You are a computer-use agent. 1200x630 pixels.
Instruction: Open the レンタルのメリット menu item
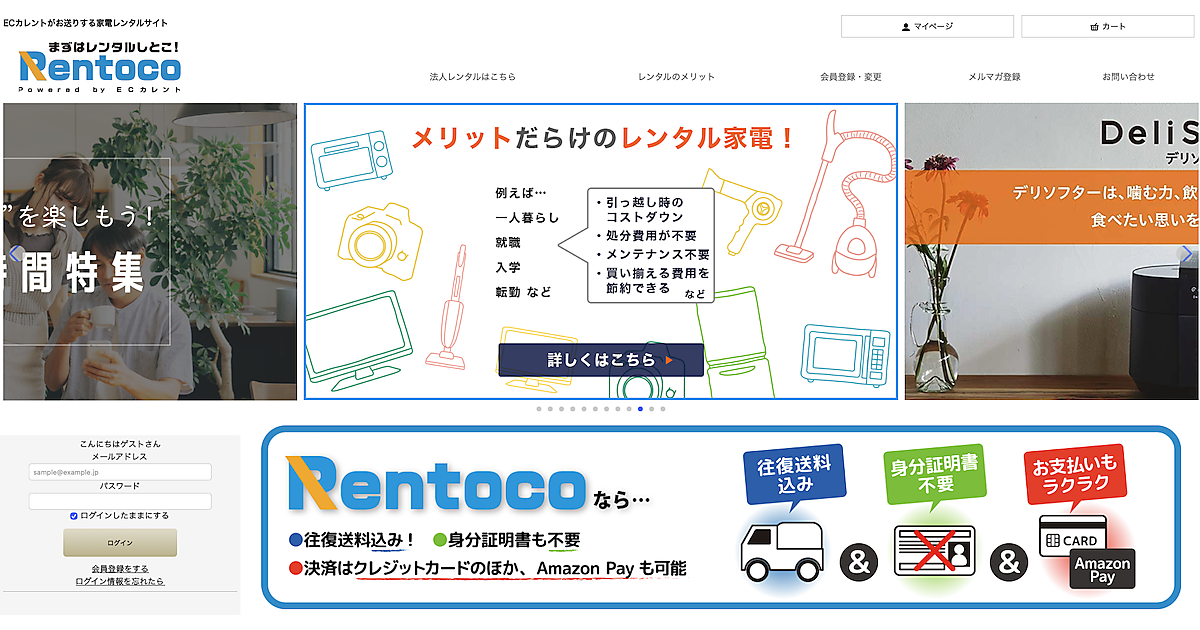[x=676, y=77]
